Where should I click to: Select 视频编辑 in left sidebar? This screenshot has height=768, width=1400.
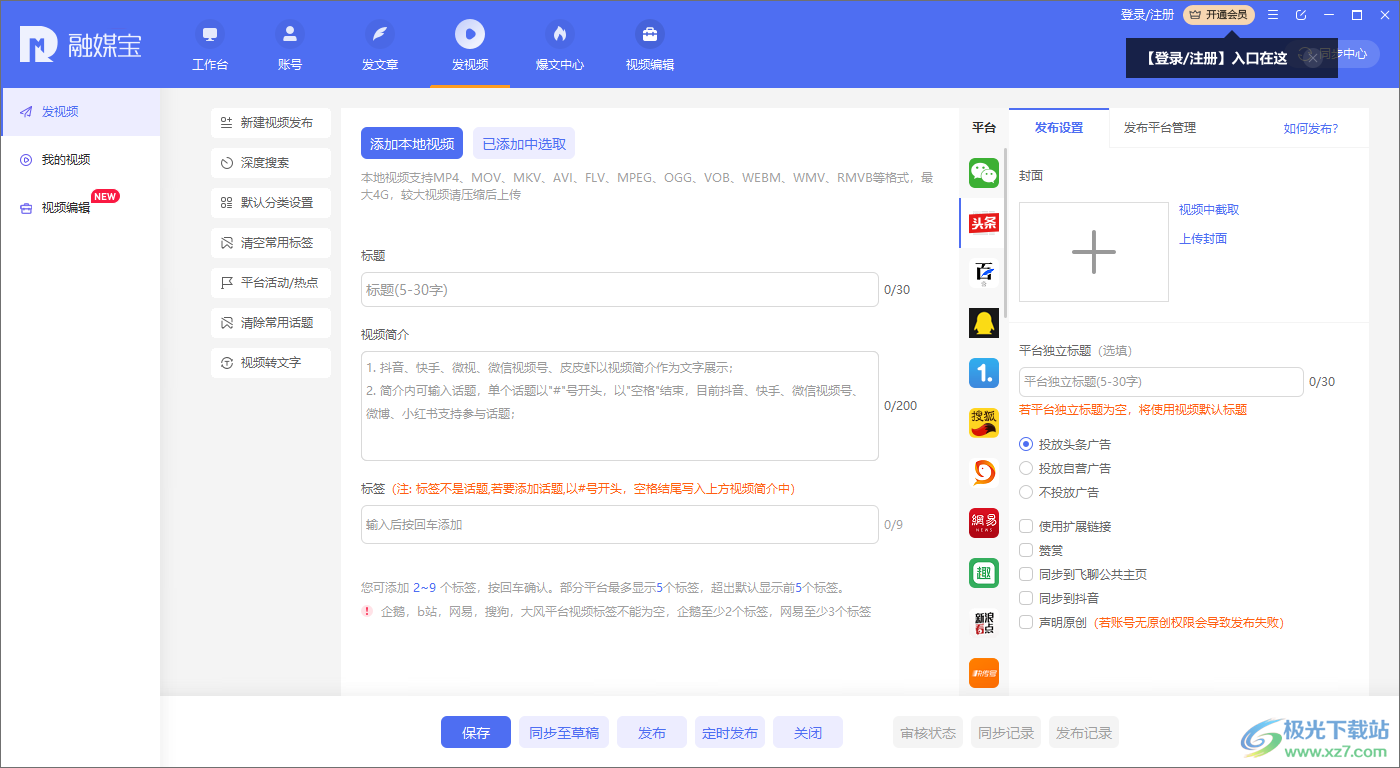click(x=80, y=208)
